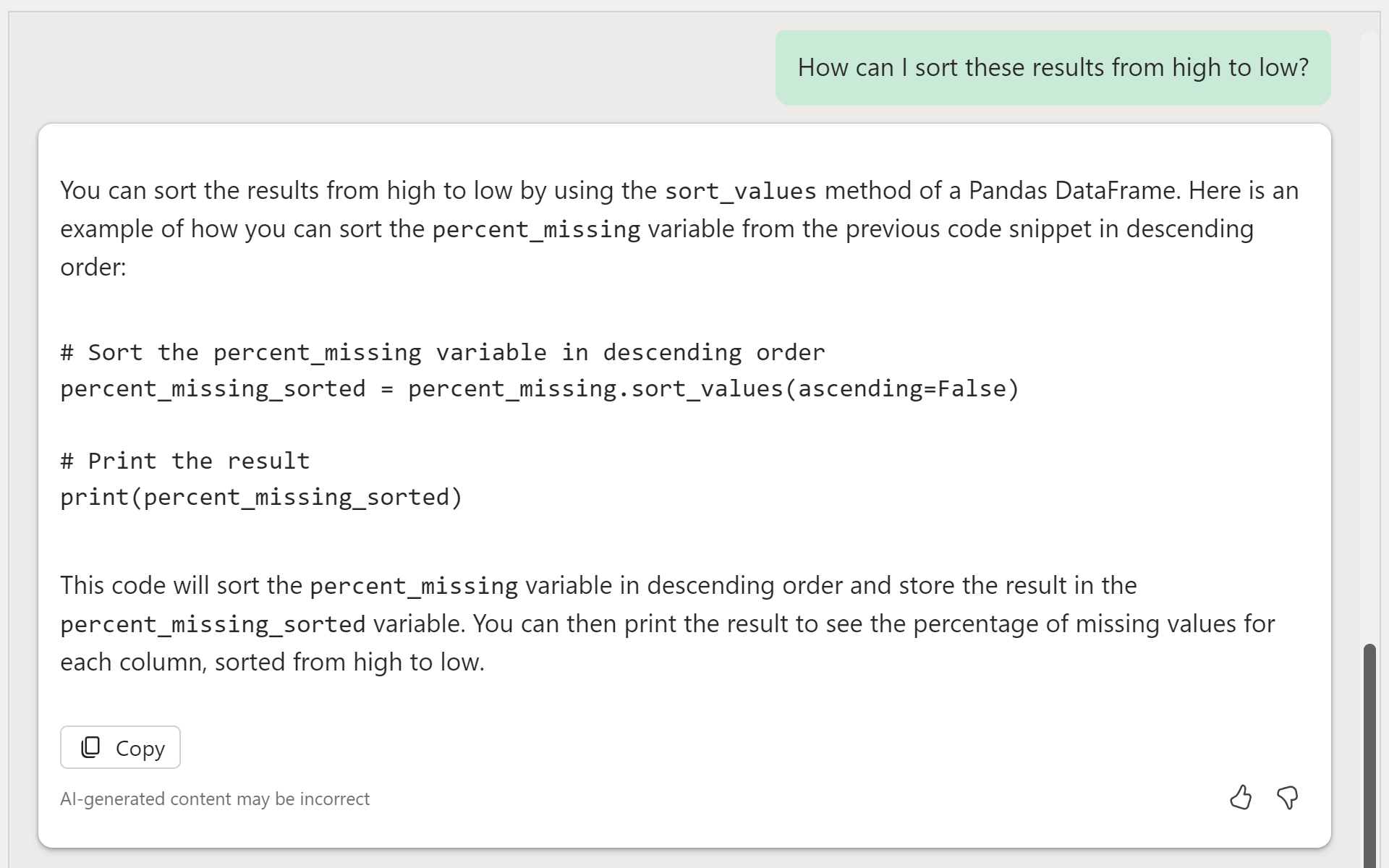This screenshot has width=1389, height=868.
Task: Give the response a thumbs down
Action: coord(1288,797)
